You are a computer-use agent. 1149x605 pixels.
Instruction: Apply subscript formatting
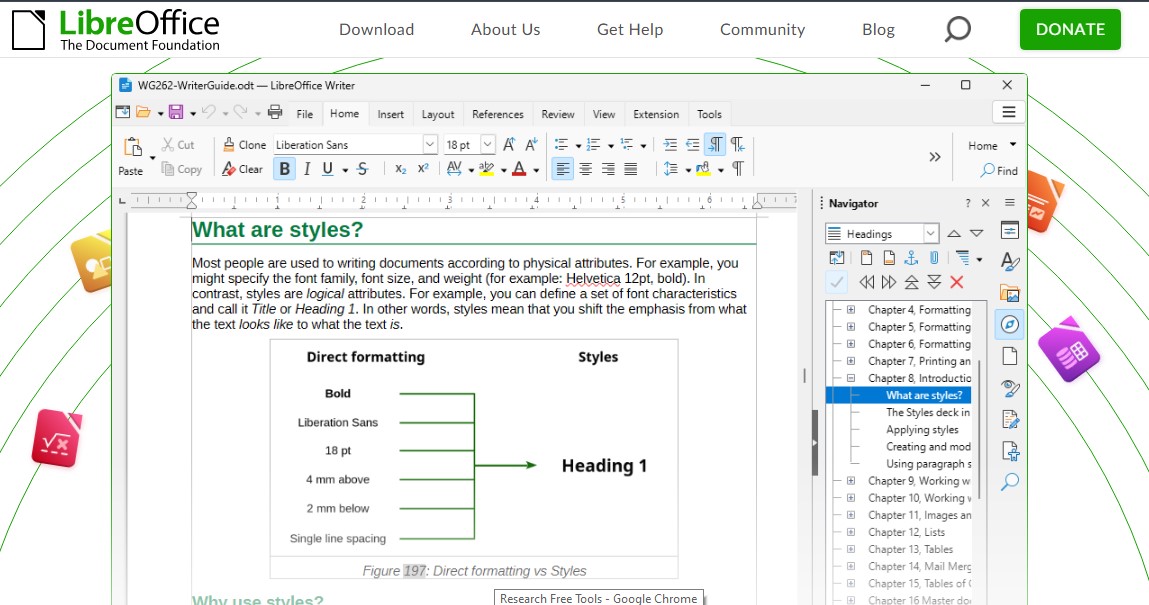tap(400, 169)
